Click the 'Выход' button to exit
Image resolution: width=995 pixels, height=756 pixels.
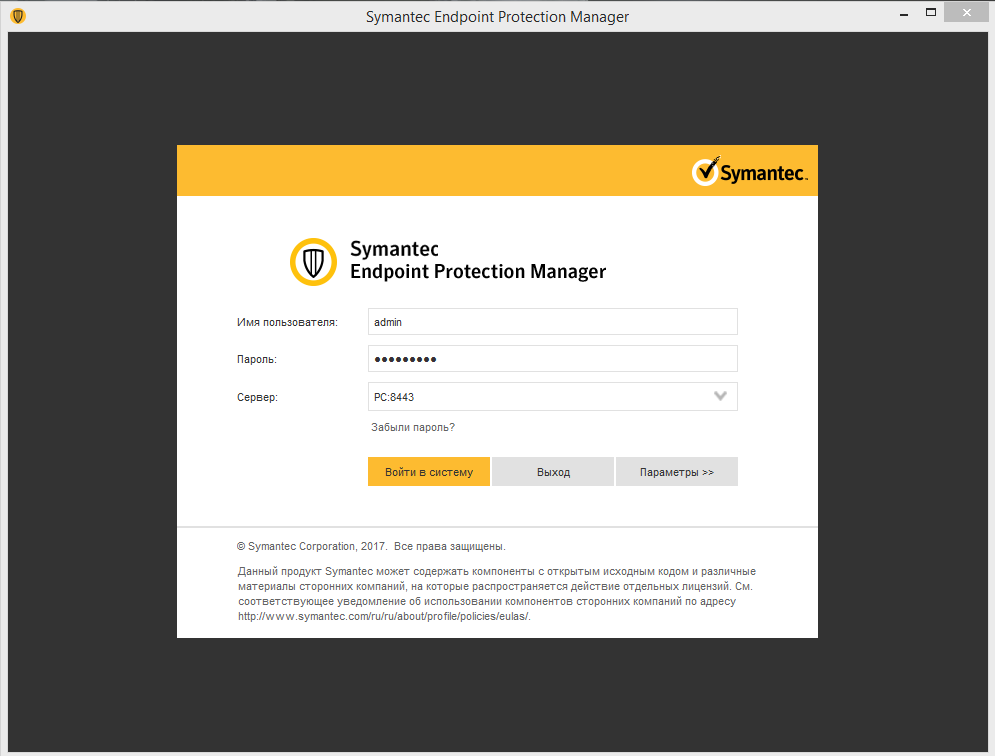[553, 472]
